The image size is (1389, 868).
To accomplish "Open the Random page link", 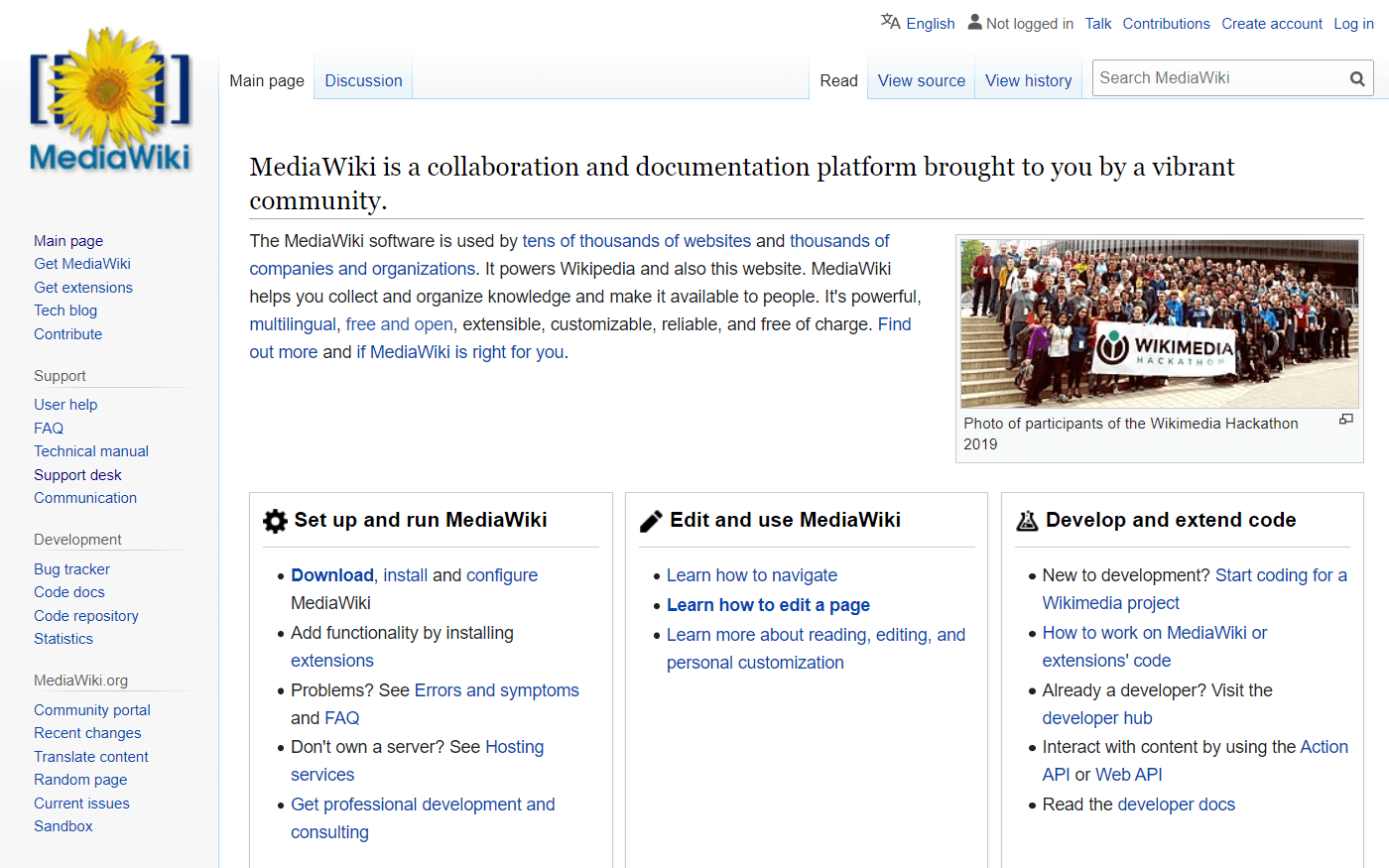I will pyautogui.click(x=80, y=780).
